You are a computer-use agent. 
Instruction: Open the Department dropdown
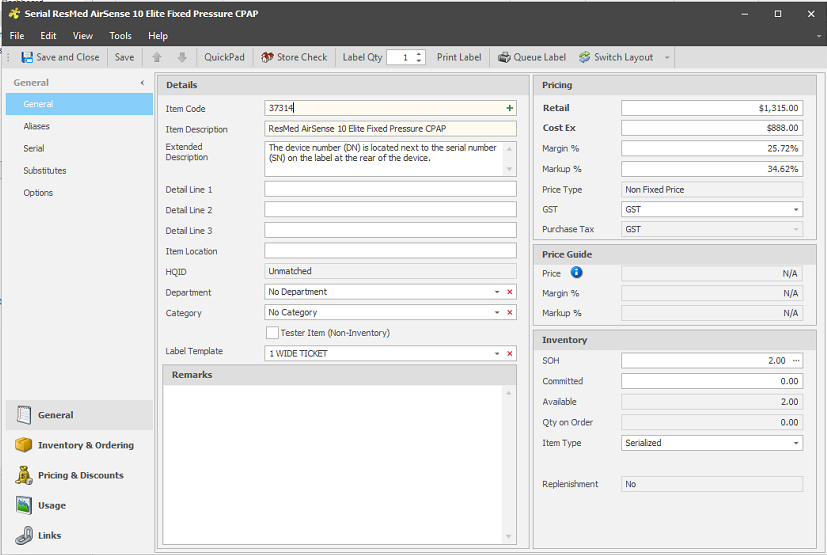[x=497, y=292]
